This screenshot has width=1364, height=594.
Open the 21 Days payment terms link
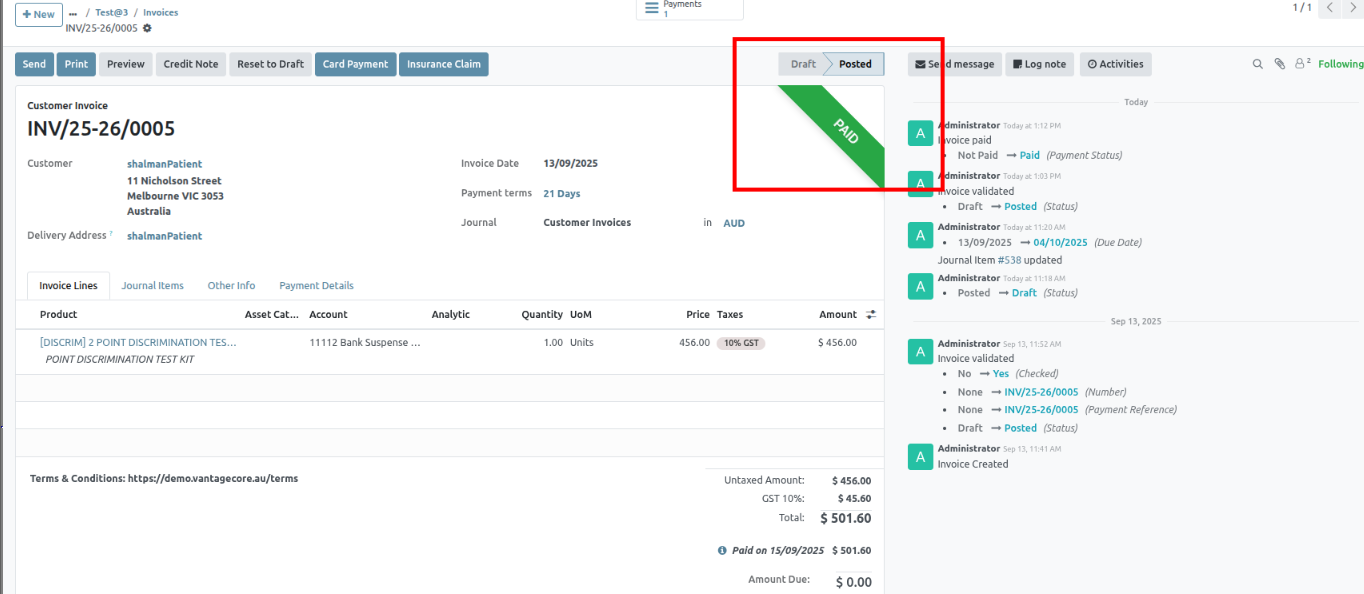pyautogui.click(x=561, y=194)
